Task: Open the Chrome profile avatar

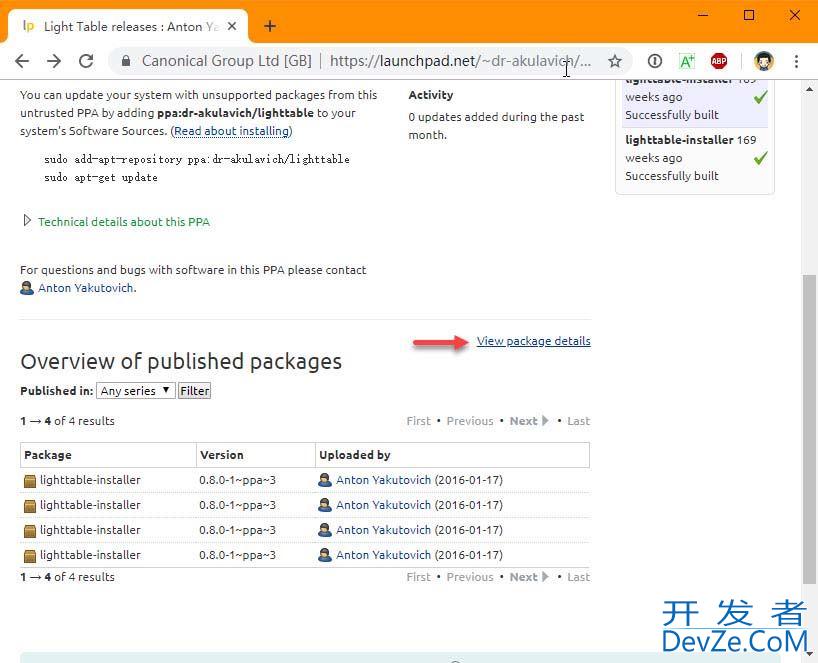Action: (x=764, y=61)
